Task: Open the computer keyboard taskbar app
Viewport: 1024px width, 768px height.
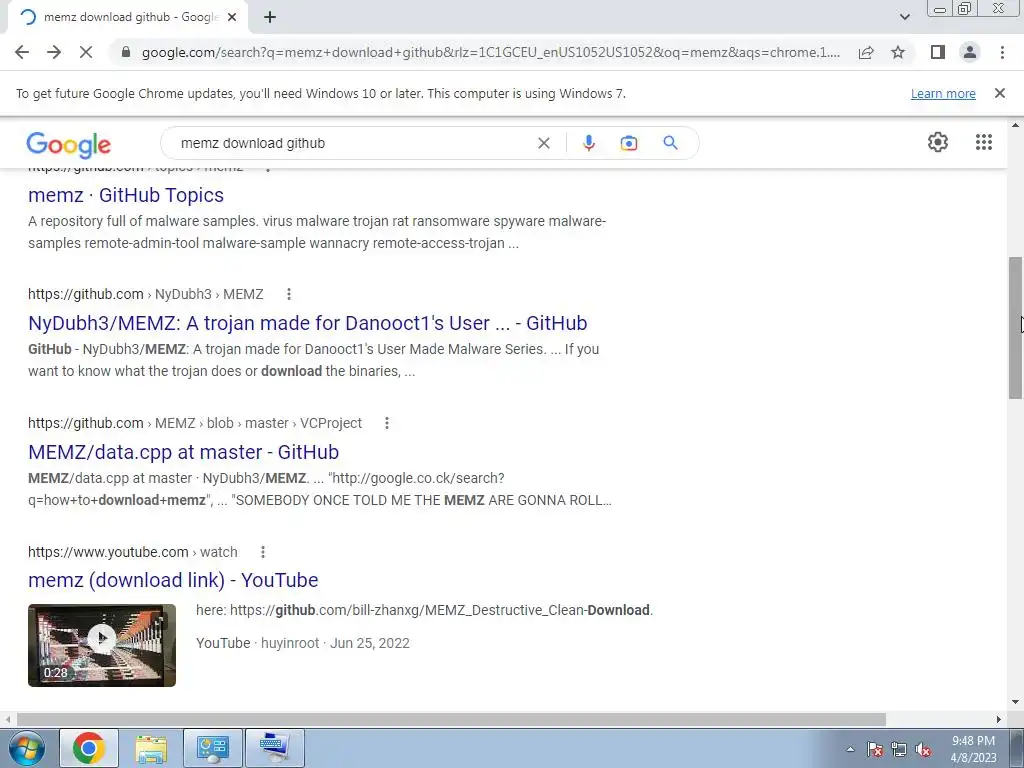Action: (x=274, y=748)
